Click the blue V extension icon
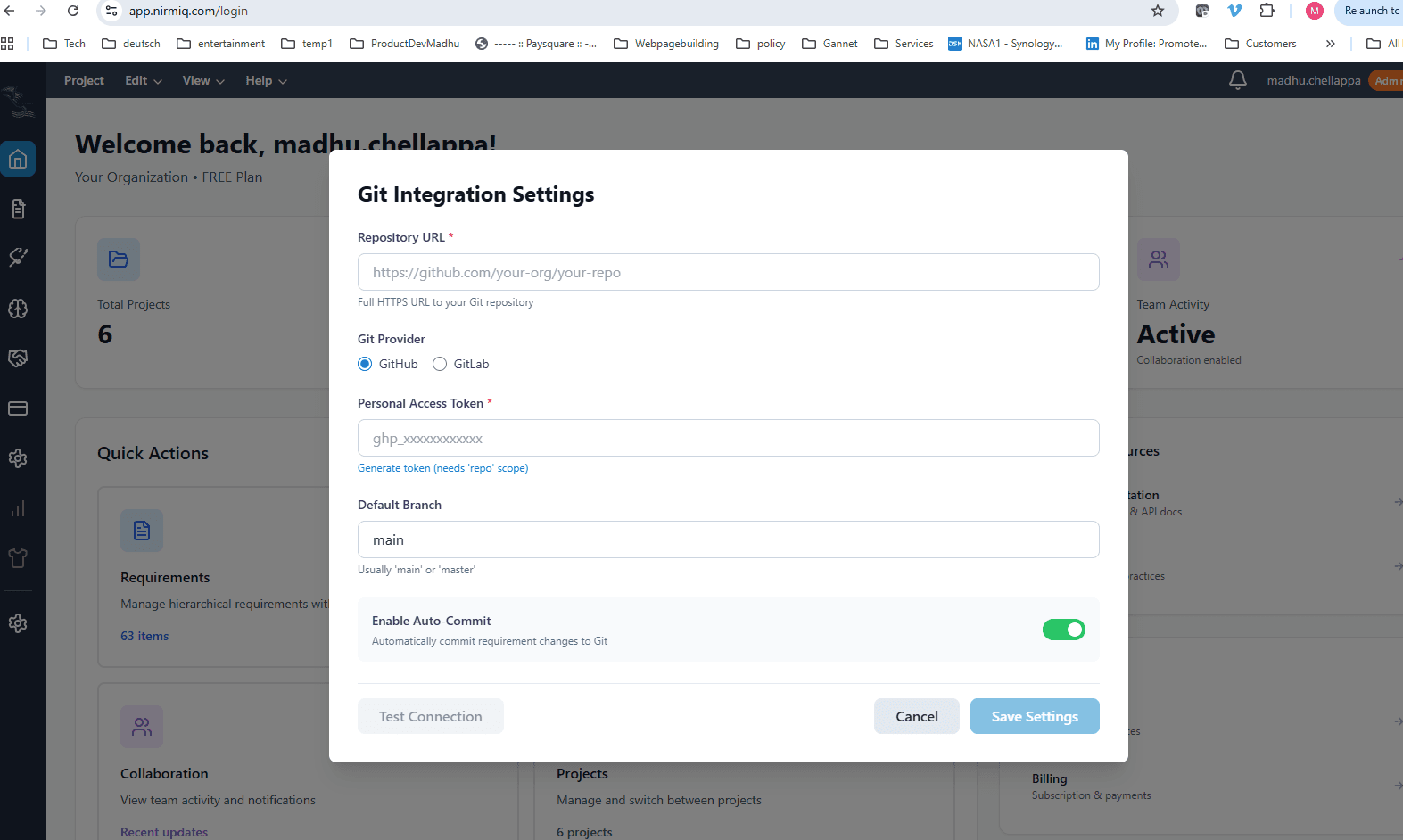Viewport: 1403px width, 840px height. (1234, 11)
